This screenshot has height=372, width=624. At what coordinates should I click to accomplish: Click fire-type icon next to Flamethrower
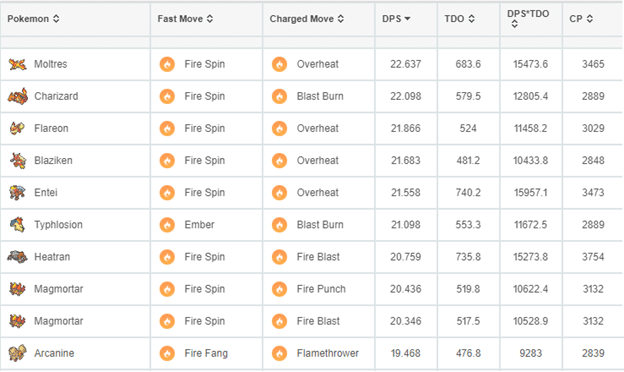(x=279, y=353)
